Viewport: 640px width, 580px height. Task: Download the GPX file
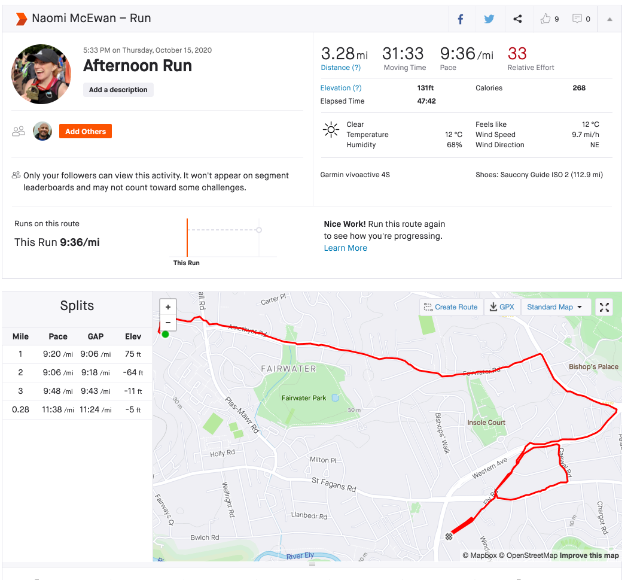tap(502, 307)
